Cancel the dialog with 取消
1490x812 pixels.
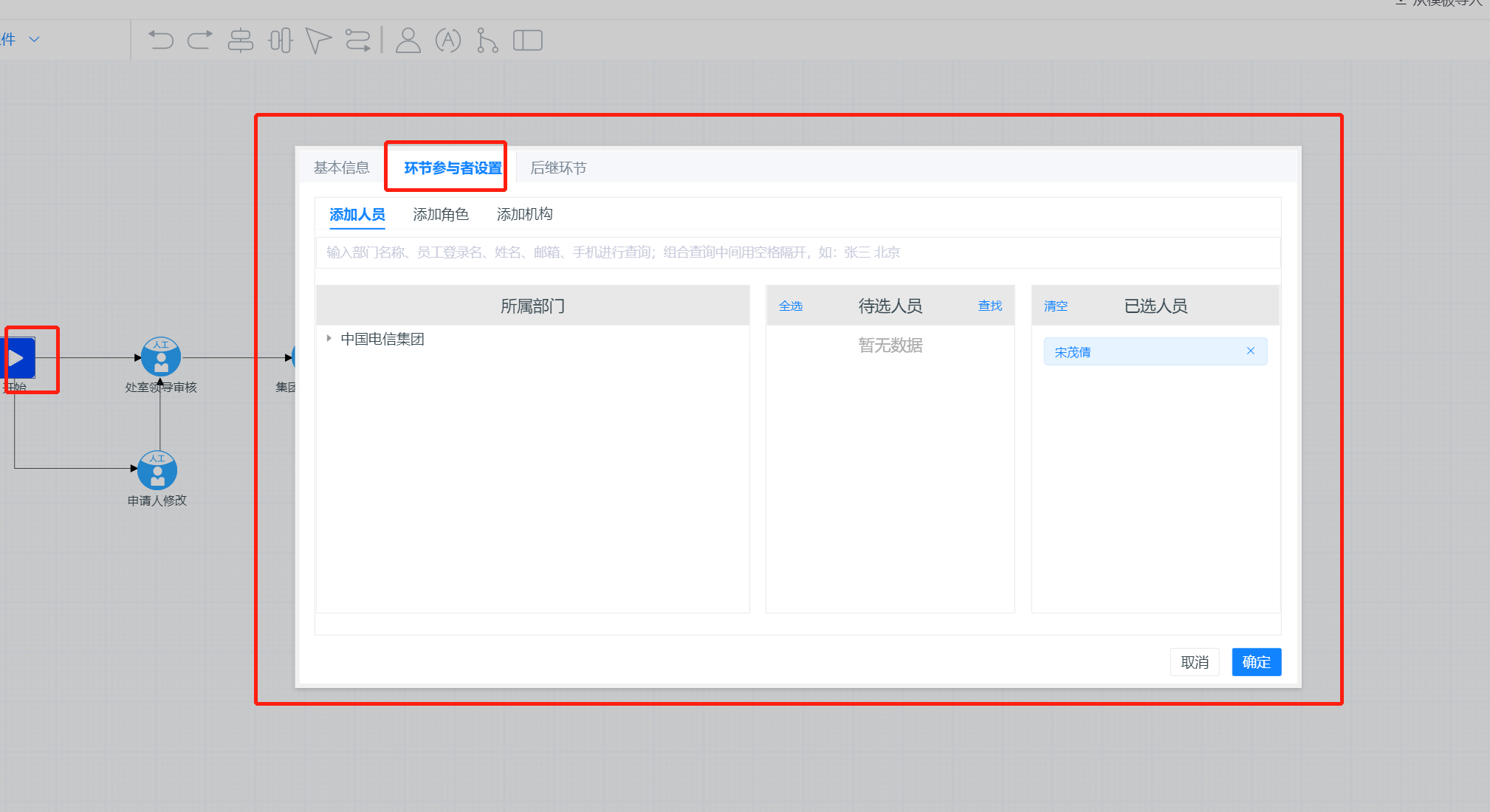click(x=1195, y=662)
